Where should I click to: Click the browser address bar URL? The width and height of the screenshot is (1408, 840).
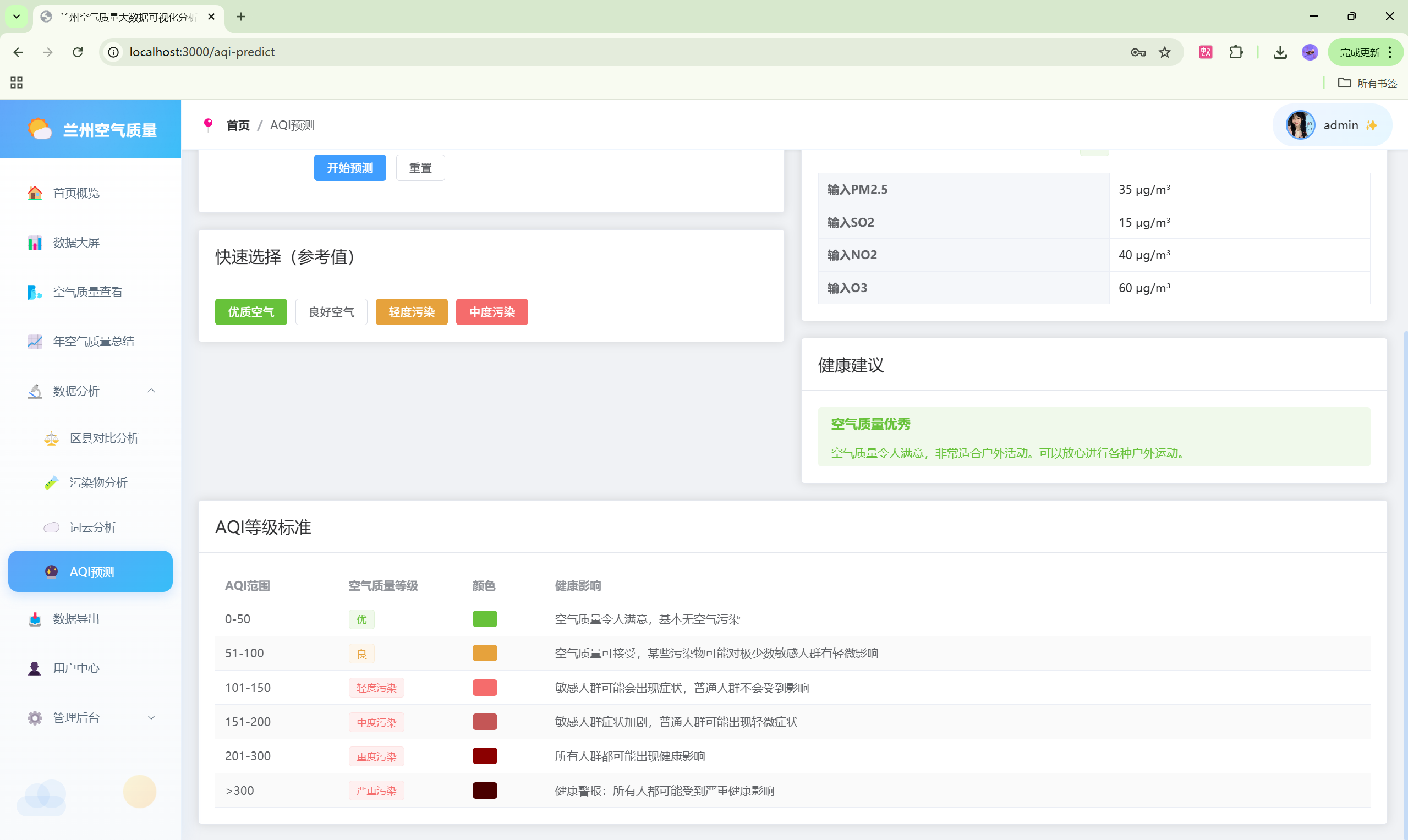[x=202, y=52]
